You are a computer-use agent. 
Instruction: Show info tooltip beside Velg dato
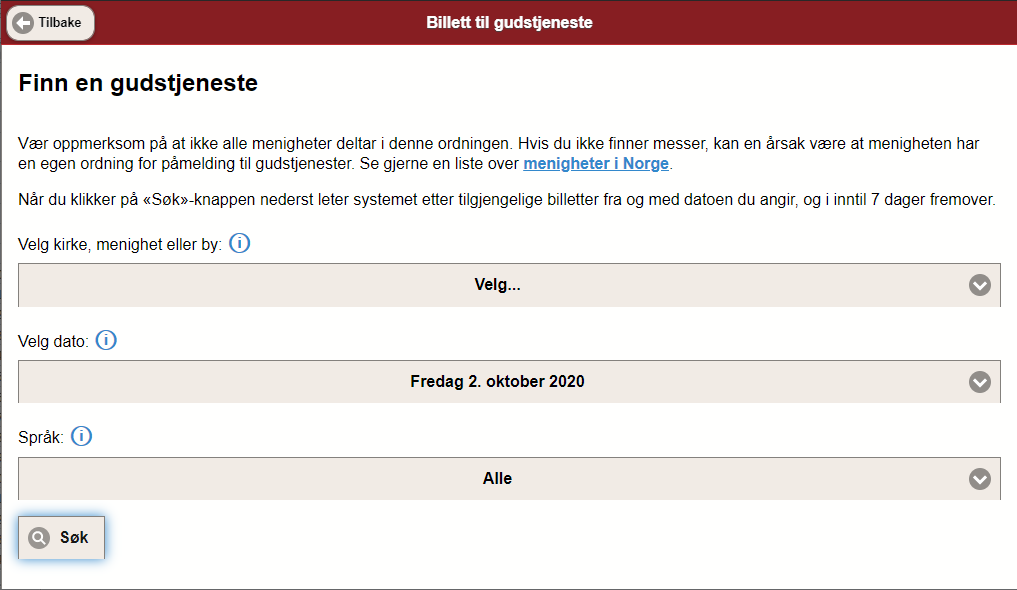[106, 340]
